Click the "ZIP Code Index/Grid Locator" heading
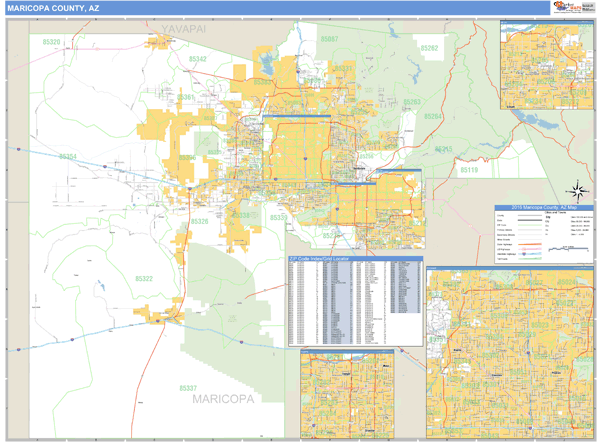The image size is (600, 442). click(x=319, y=259)
